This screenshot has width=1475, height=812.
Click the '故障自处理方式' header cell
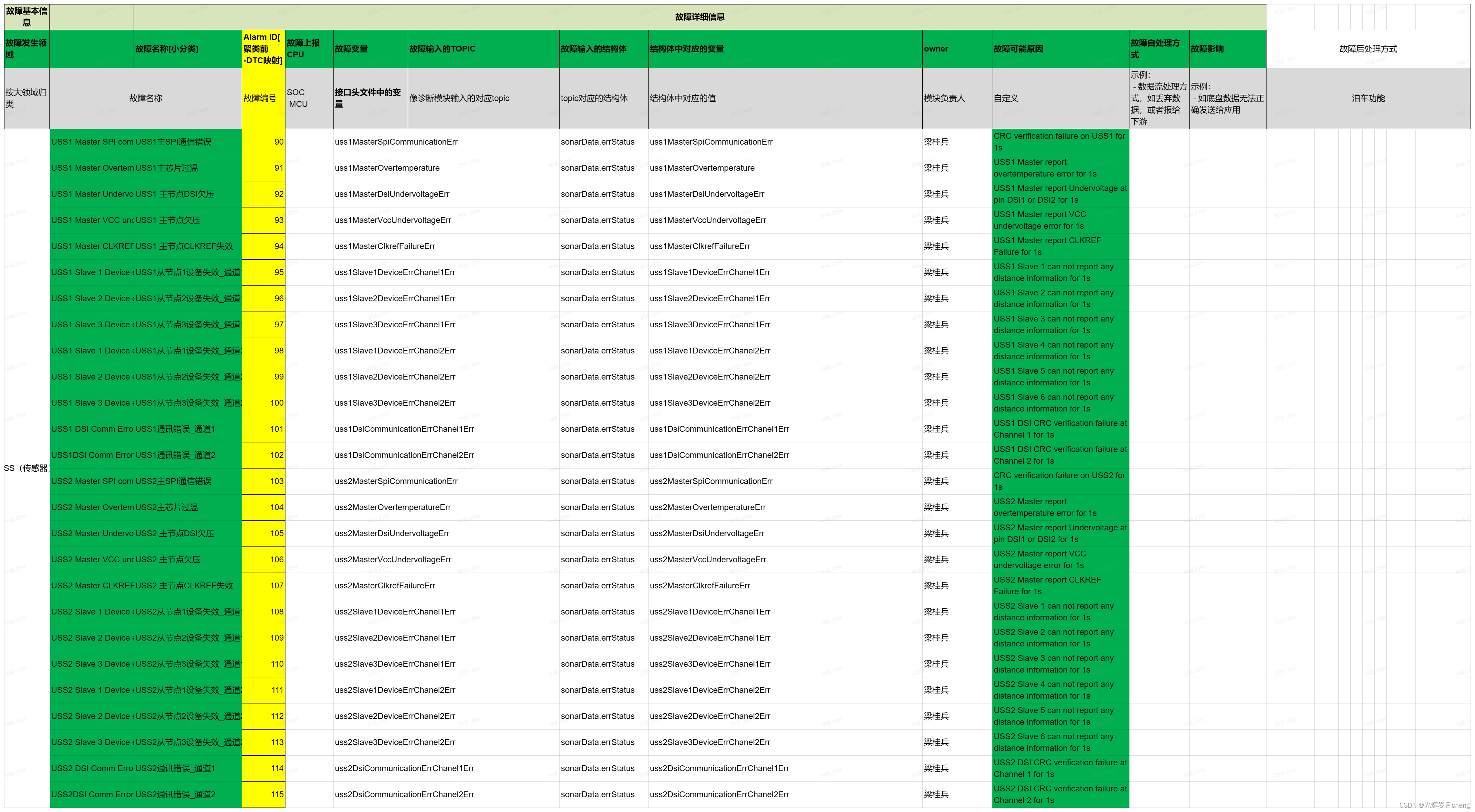pyautogui.click(x=1159, y=49)
